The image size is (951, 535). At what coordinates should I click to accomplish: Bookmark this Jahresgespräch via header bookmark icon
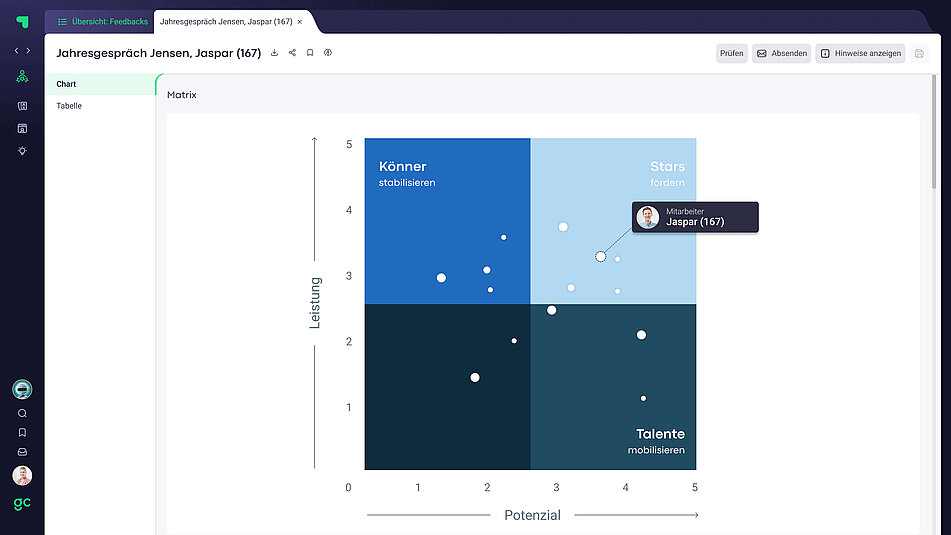click(x=310, y=53)
